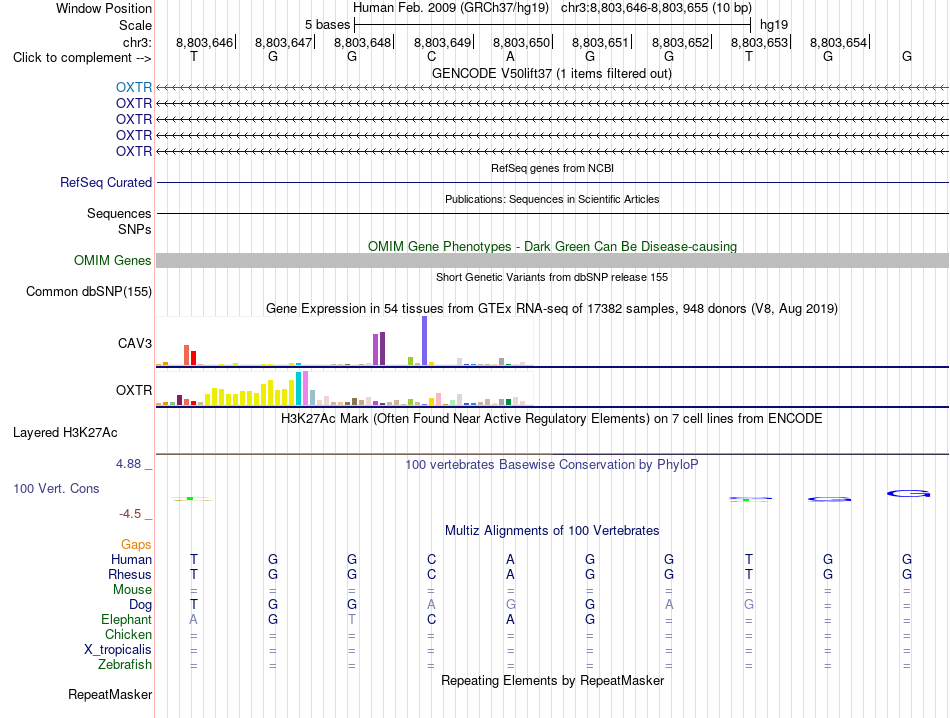Select the Dog species row label

[x=141, y=604]
